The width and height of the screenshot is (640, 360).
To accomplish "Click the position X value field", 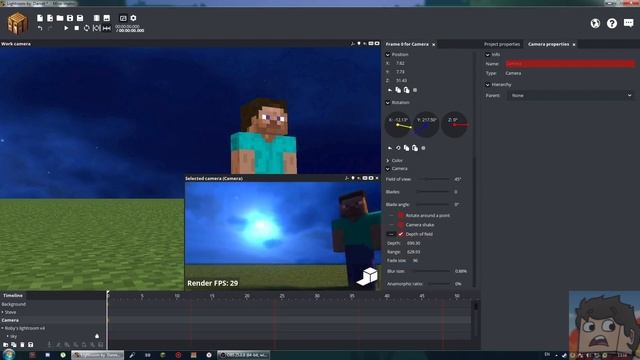I will click(400, 63).
